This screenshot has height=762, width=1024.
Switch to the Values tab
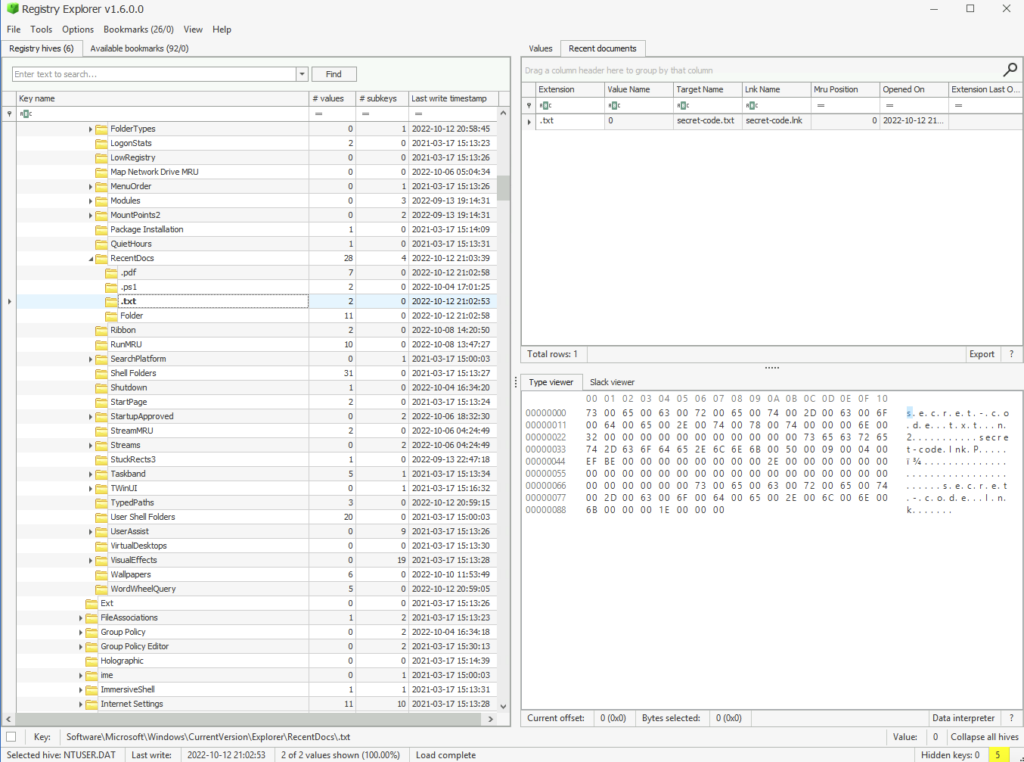click(540, 48)
